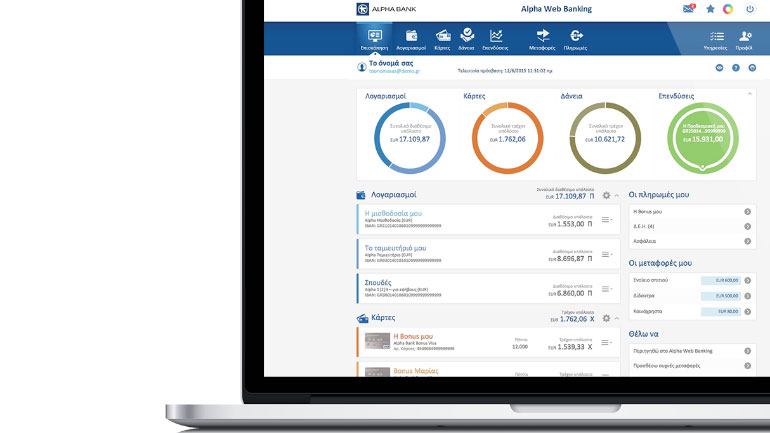Image resolution: width=770 pixels, height=433 pixels.
Task: Click the favorites star icon
Action: click(710, 9)
